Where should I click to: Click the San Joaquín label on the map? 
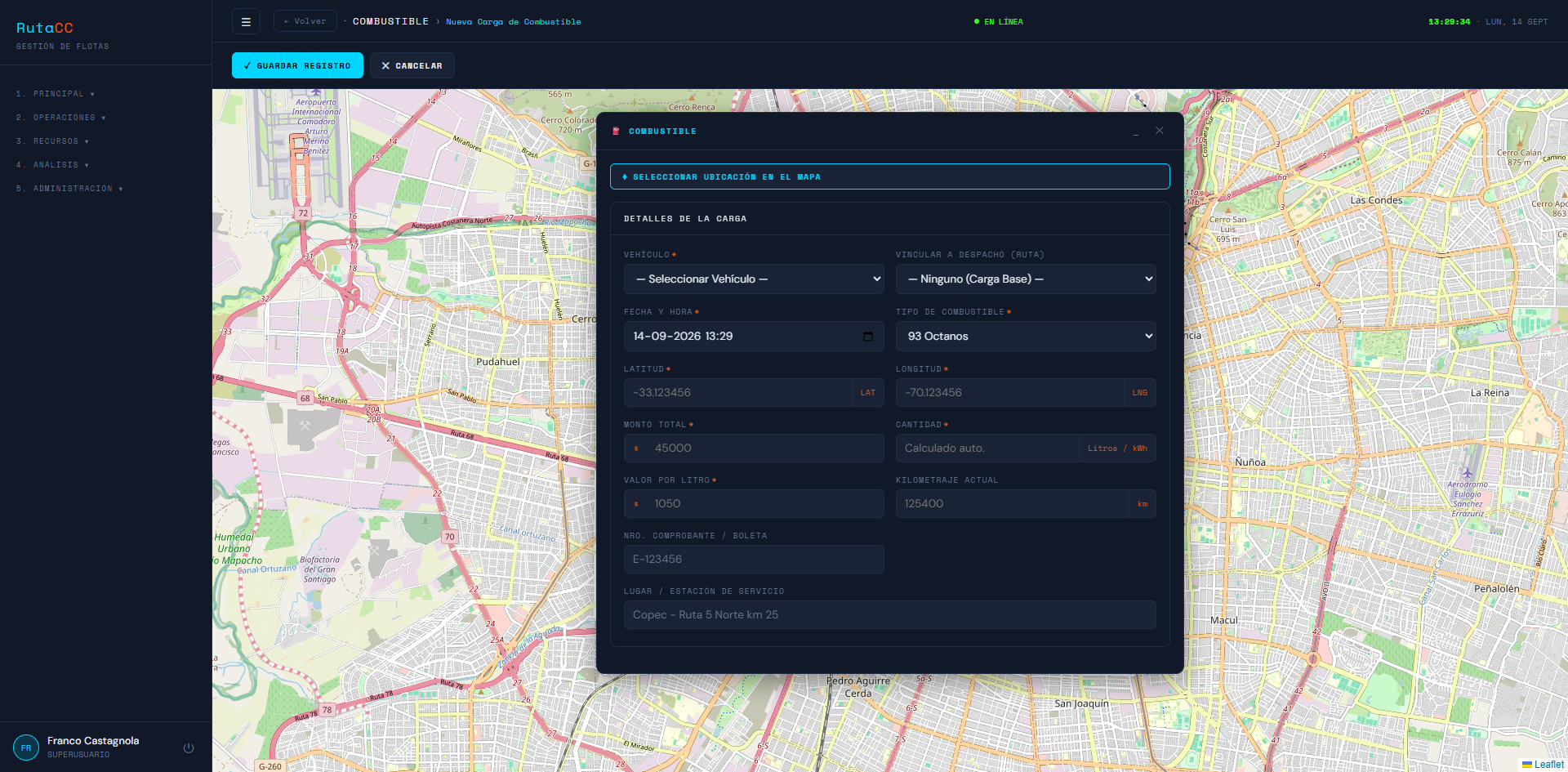pos(1081,703)
